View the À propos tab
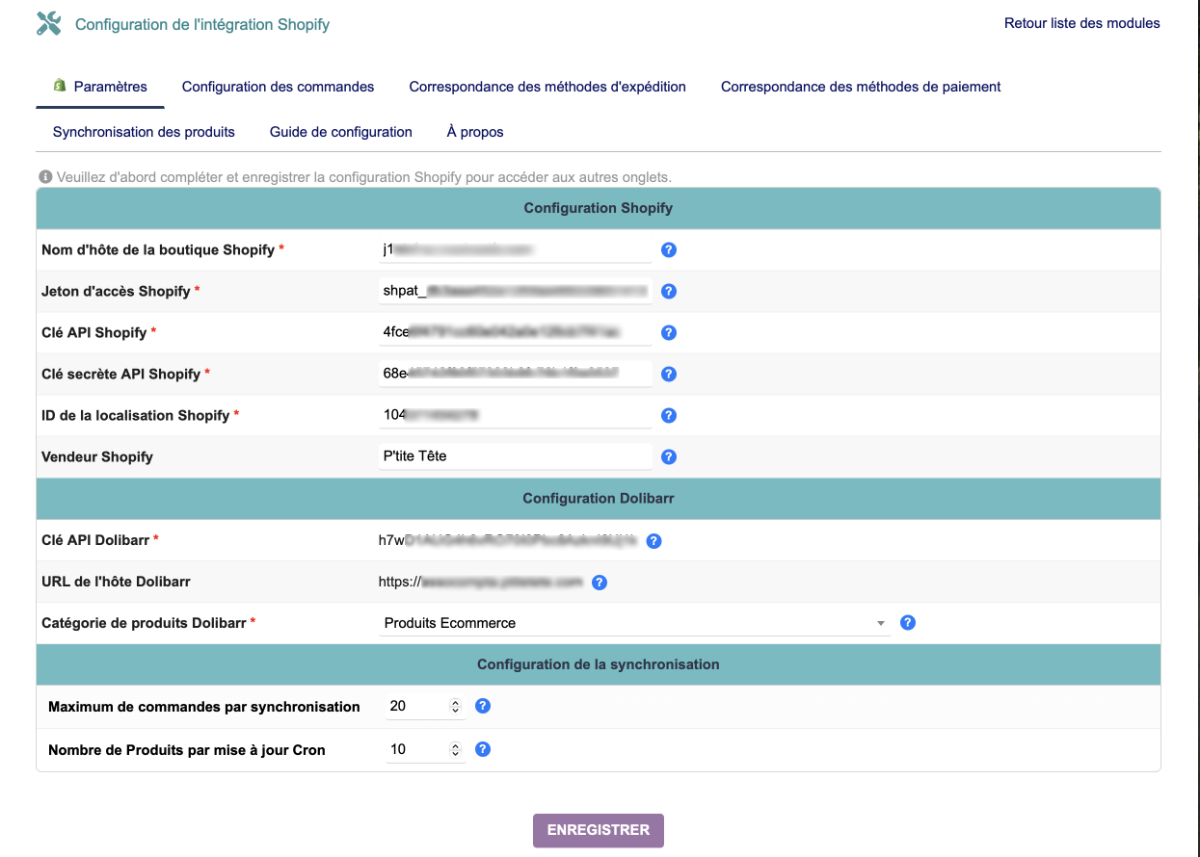The width and height of the screenshot is (1200, 857). (475, 131)
